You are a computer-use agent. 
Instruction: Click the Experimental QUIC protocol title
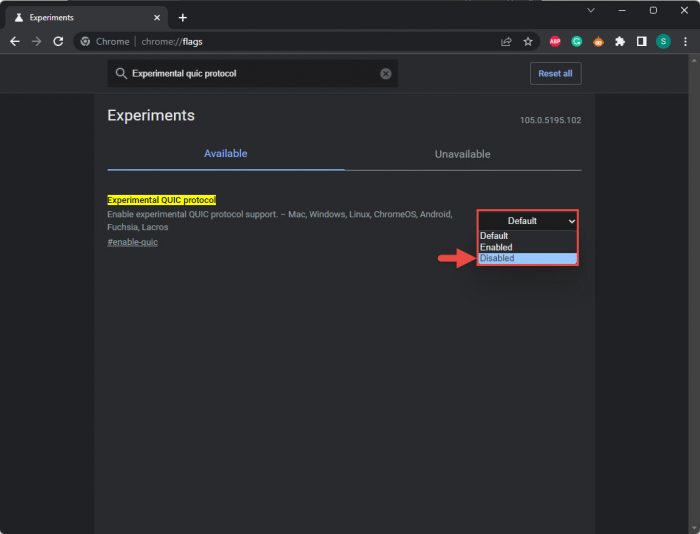point(162,200)
